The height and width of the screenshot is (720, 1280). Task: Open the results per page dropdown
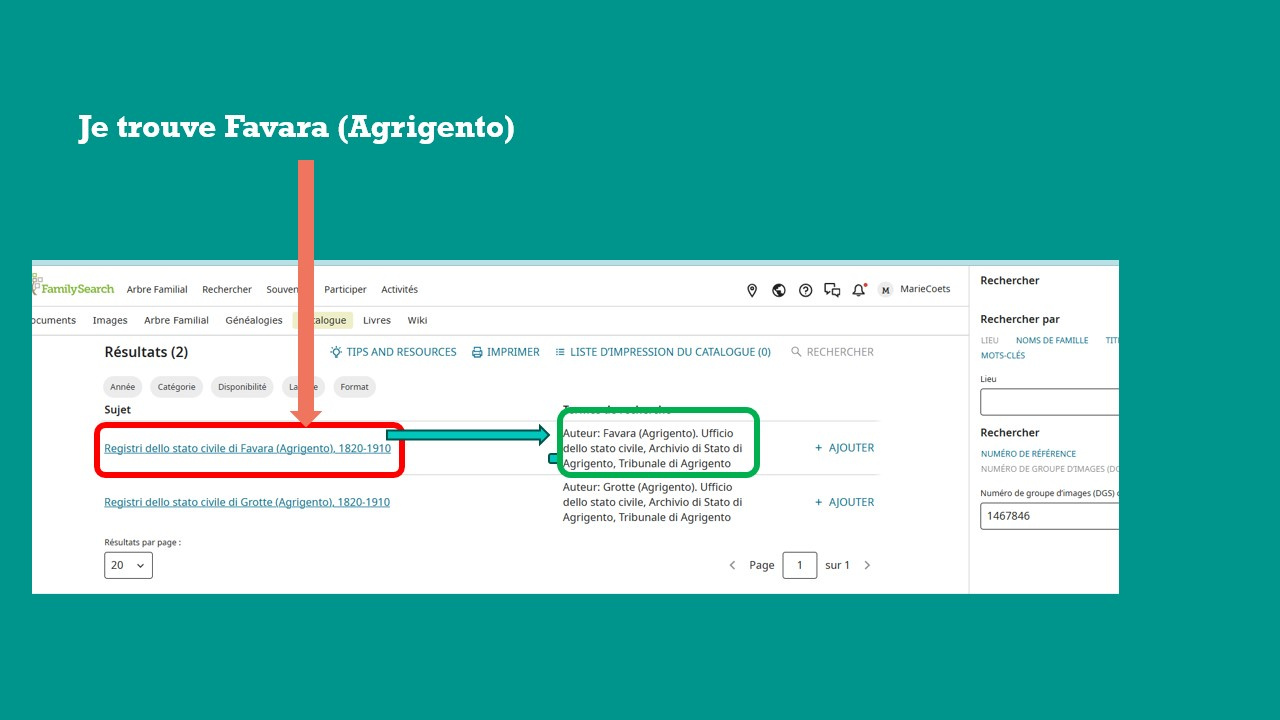pyautogui.click(x=128, y=565)
